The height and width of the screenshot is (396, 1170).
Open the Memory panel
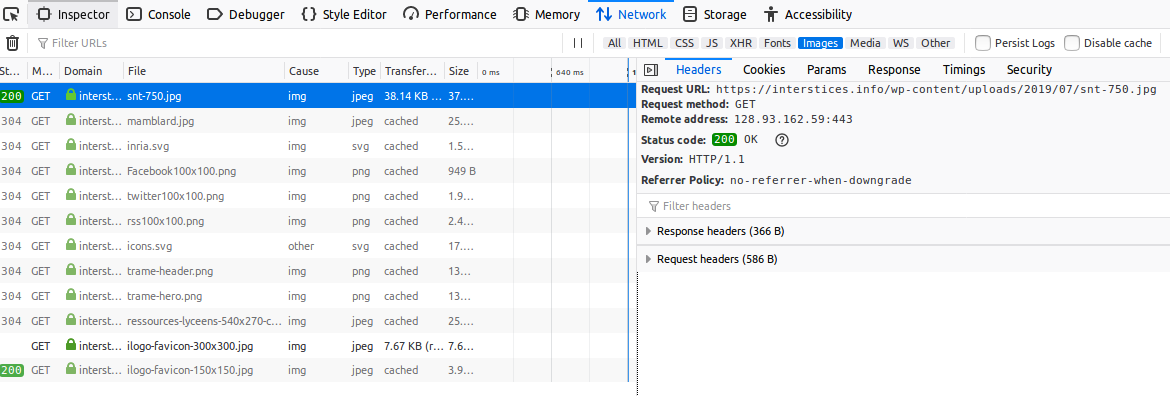coord(547,14)
